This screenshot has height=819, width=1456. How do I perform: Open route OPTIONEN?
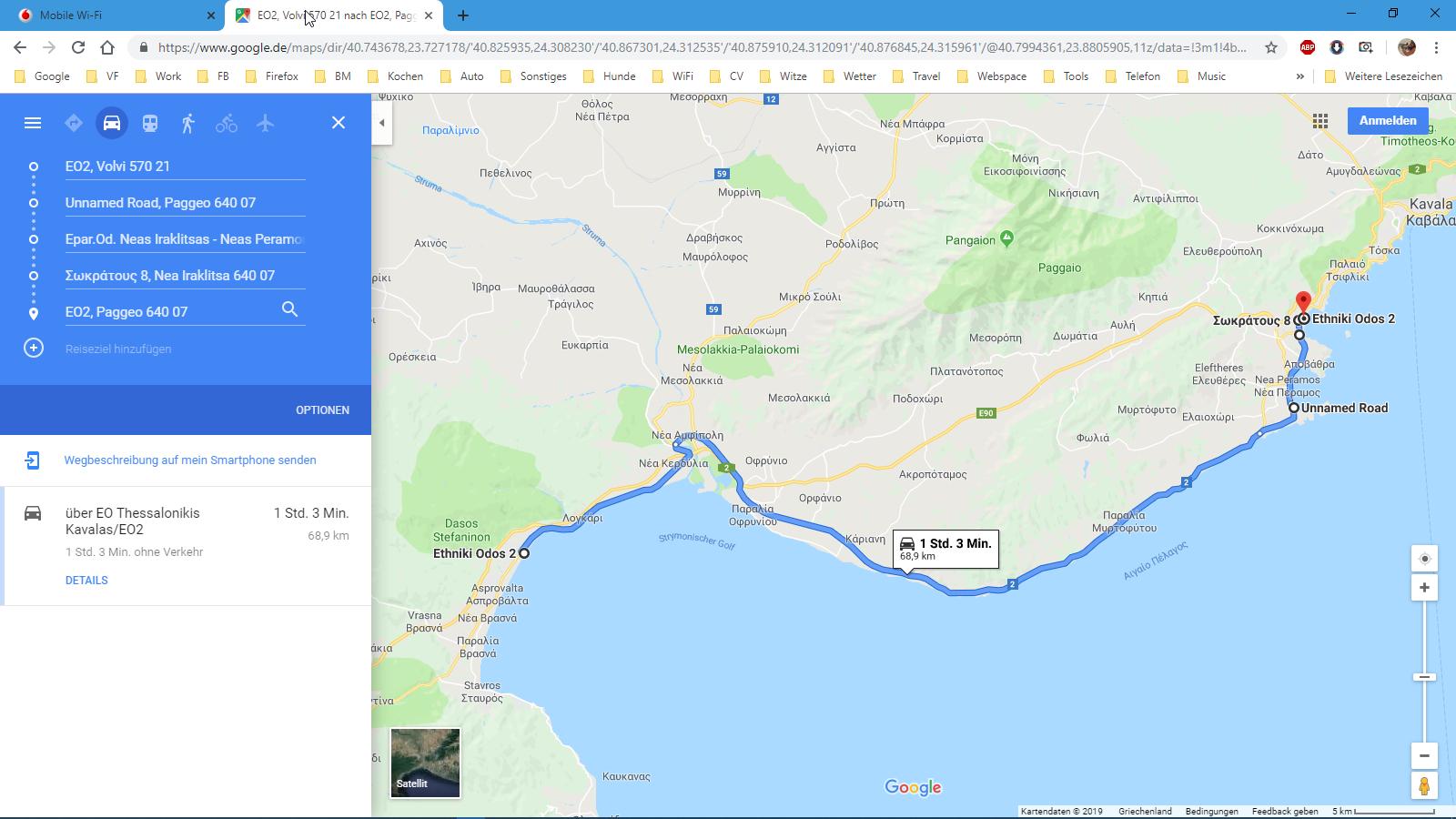[322, 410]
